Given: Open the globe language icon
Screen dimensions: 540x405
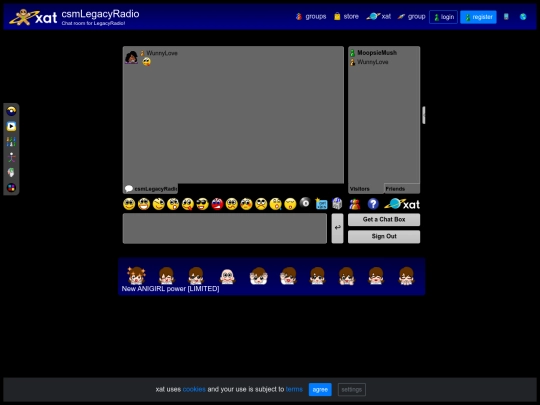Looking at the screenshot, I should click(x=523, y=17).
